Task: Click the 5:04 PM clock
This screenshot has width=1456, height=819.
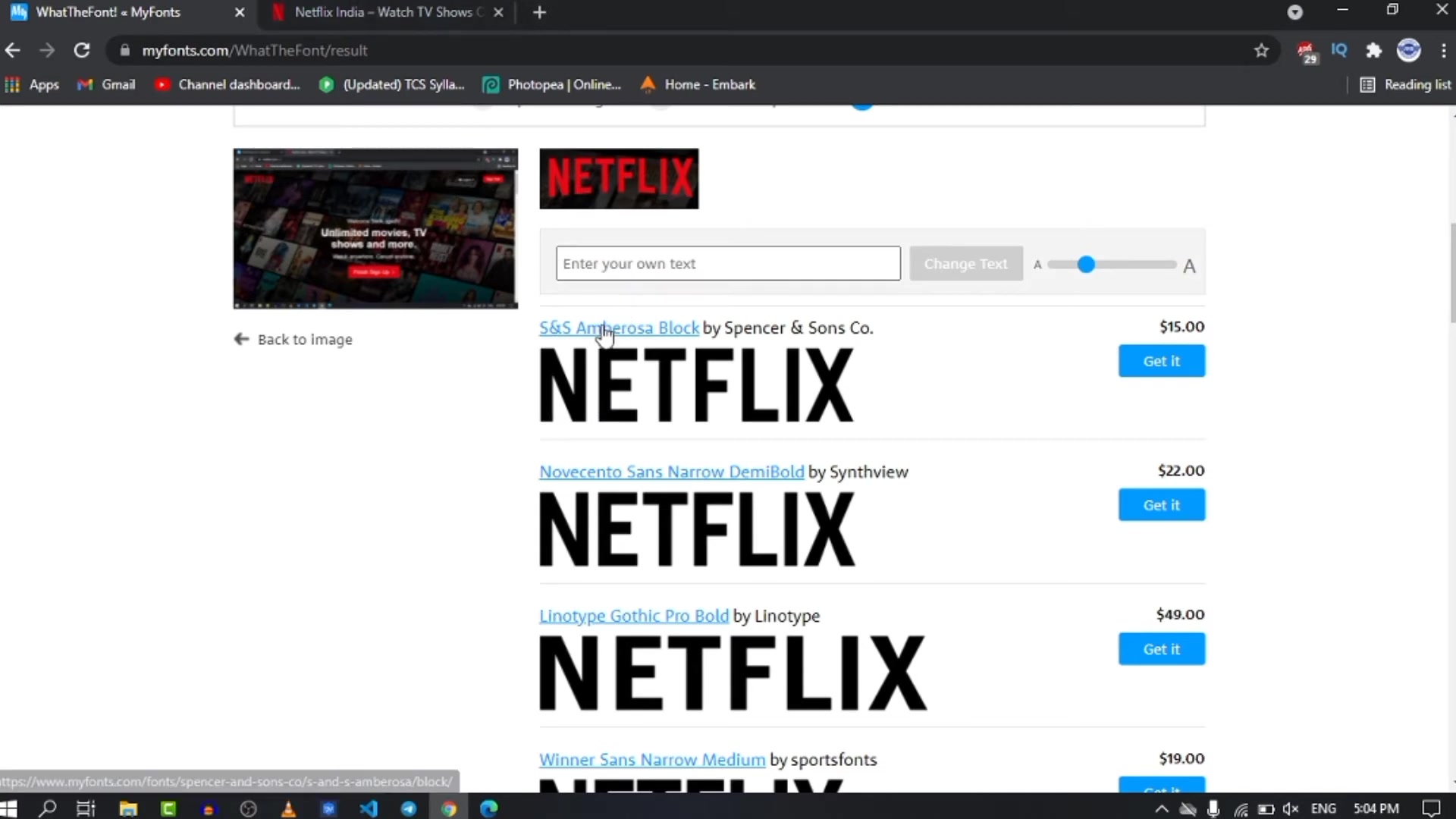Action: coord(1376,808)
